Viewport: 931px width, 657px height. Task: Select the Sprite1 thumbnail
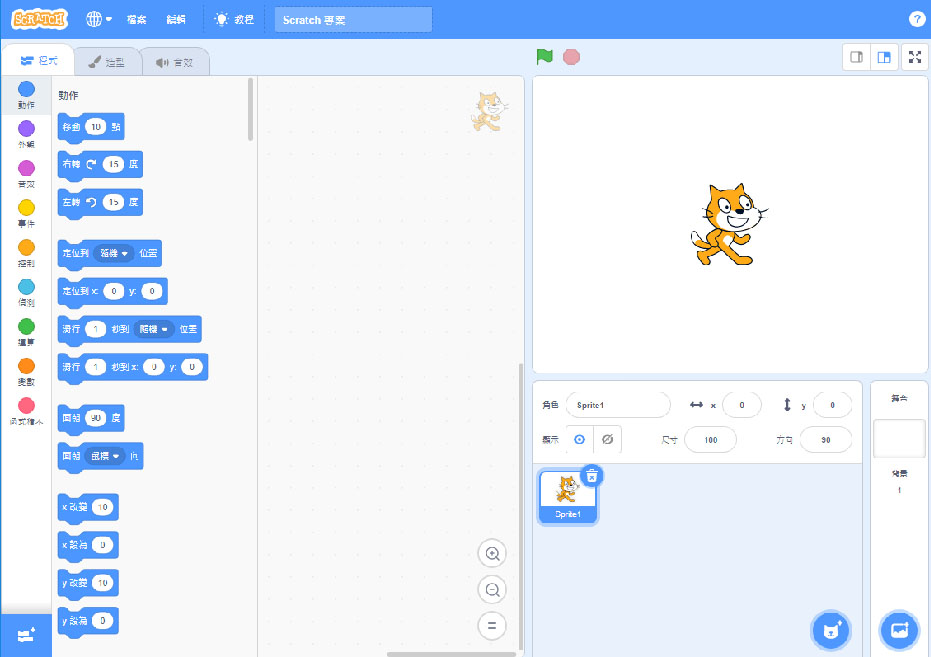568,497
